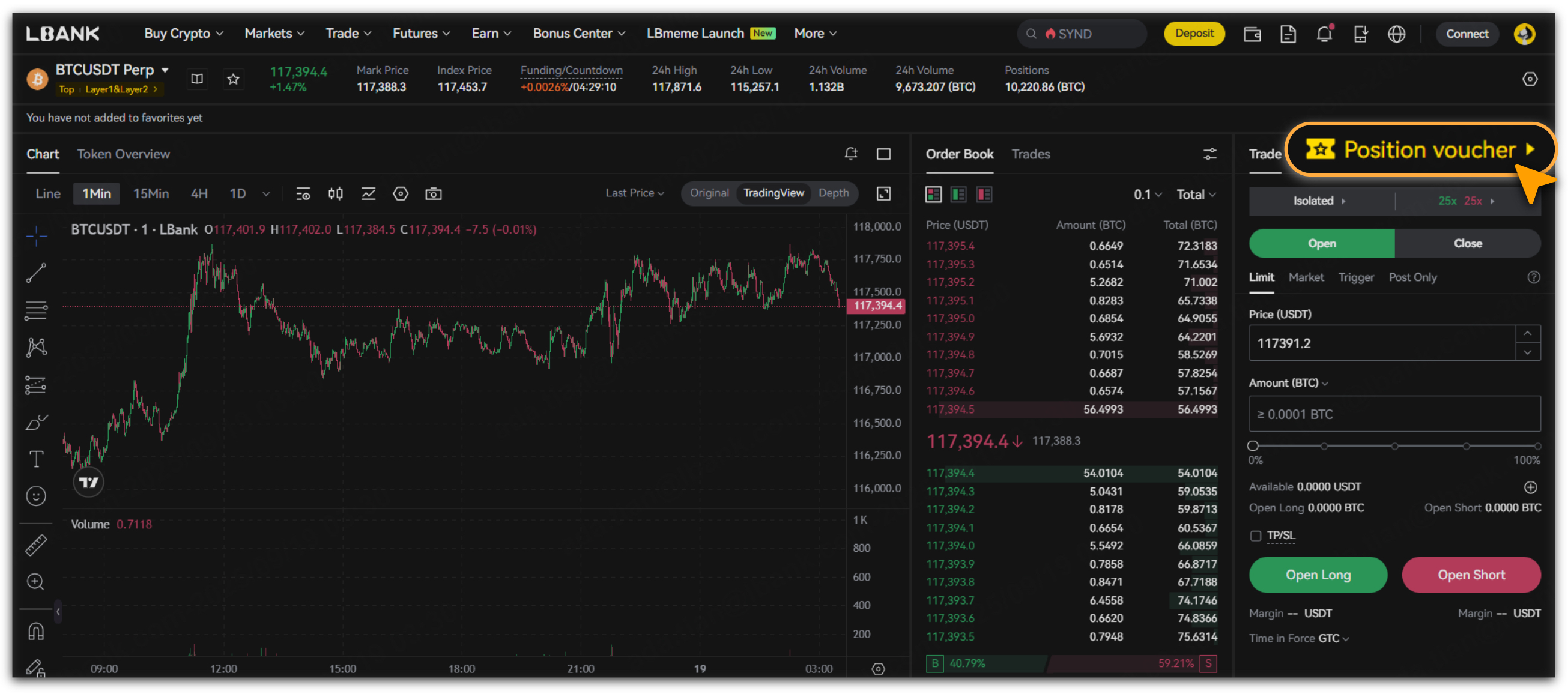The width and height of the screenshot is (1568, 694).
Task: Toggle trade panel to Close mode
Action: coord(1467,243)
